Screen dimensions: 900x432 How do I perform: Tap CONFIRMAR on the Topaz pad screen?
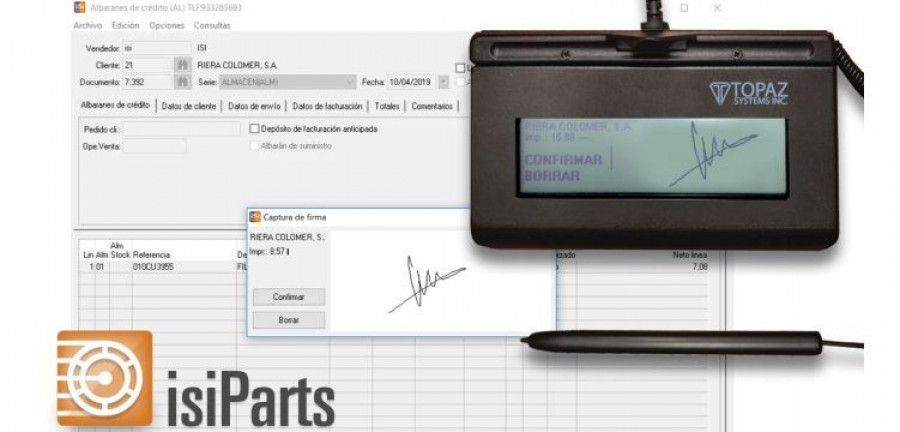(563, 159)
